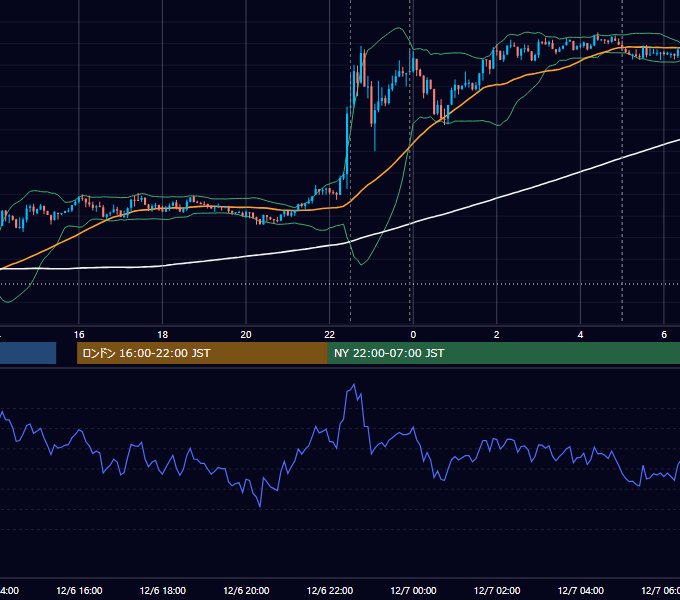Click the 12/6 22:00 date label
Viewport: 680px width, 600px height.
click(330, 591)
